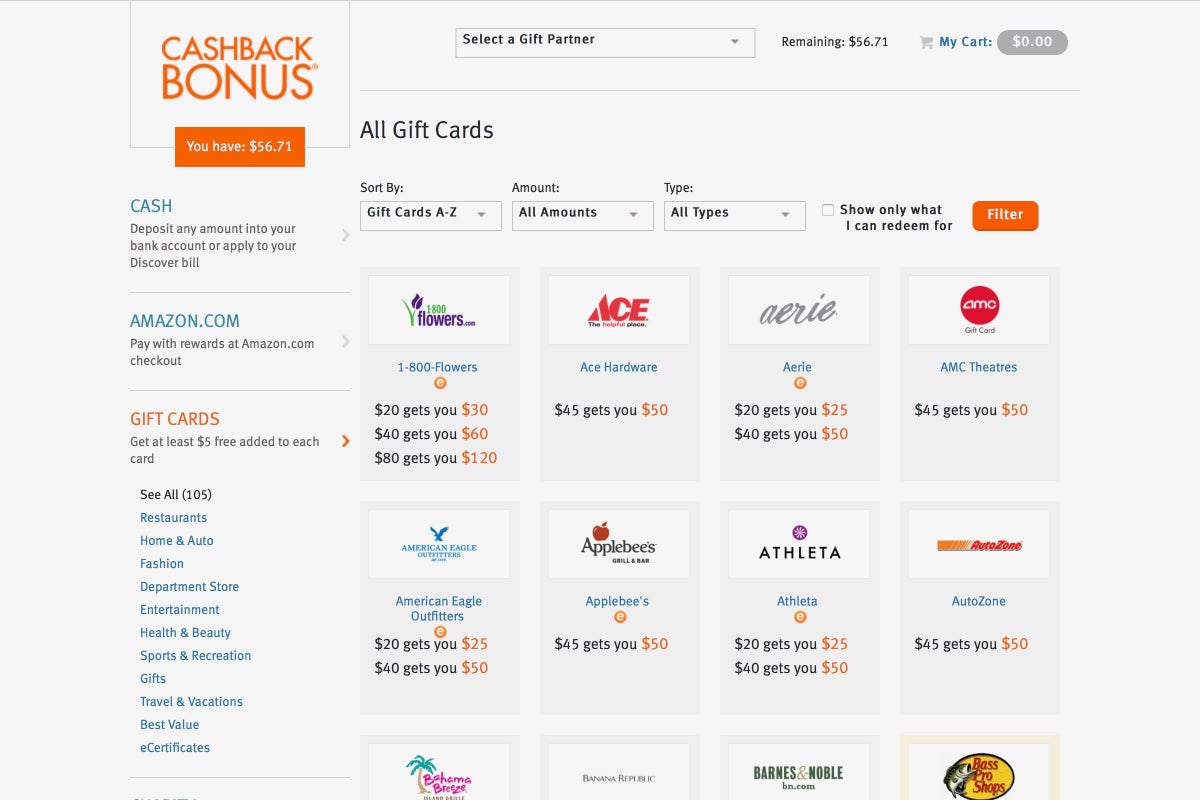Expand the GIFT CARDS section arrow
This screenshot has width=1200, height=800.
coord(345,439)
